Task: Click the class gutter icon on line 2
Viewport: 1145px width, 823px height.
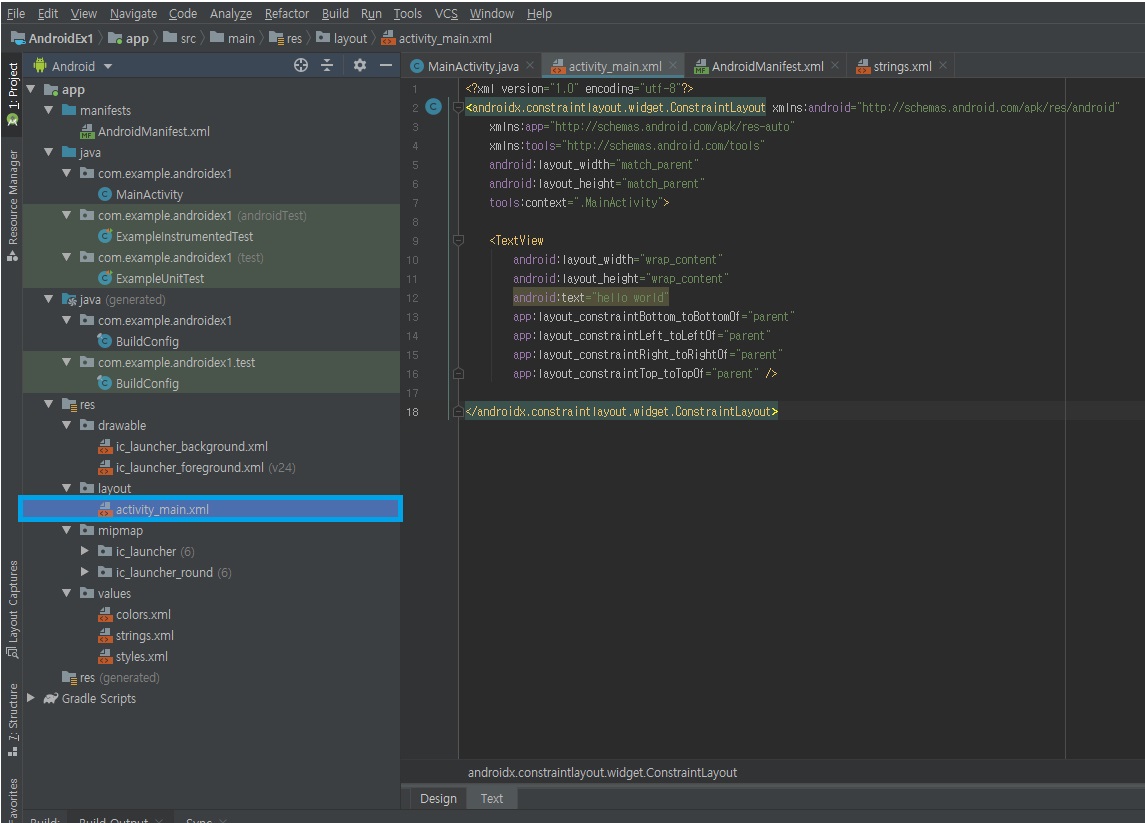Action: point(433,107)
